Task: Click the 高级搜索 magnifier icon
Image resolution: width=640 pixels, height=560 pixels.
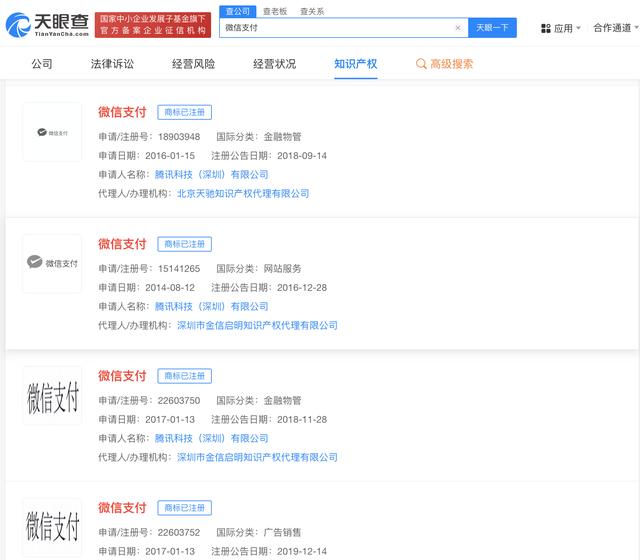Action: point(421,64)
